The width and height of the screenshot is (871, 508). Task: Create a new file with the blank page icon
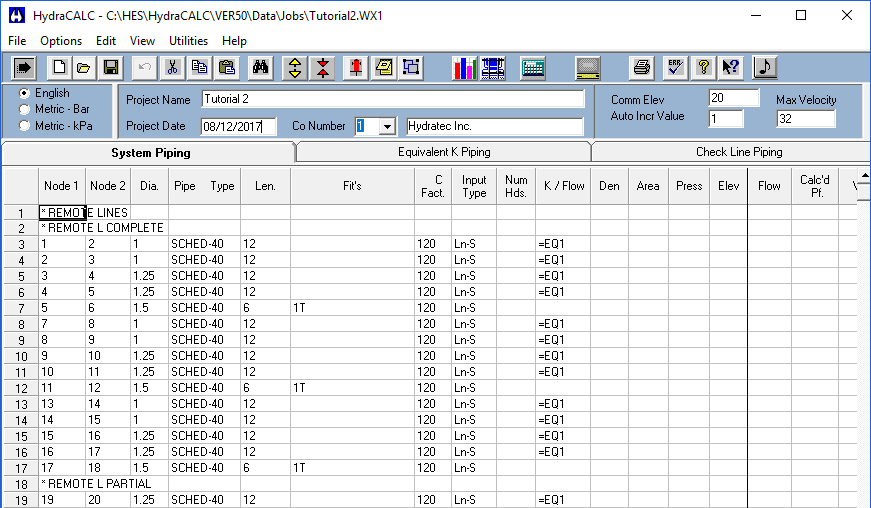(59, 68)
